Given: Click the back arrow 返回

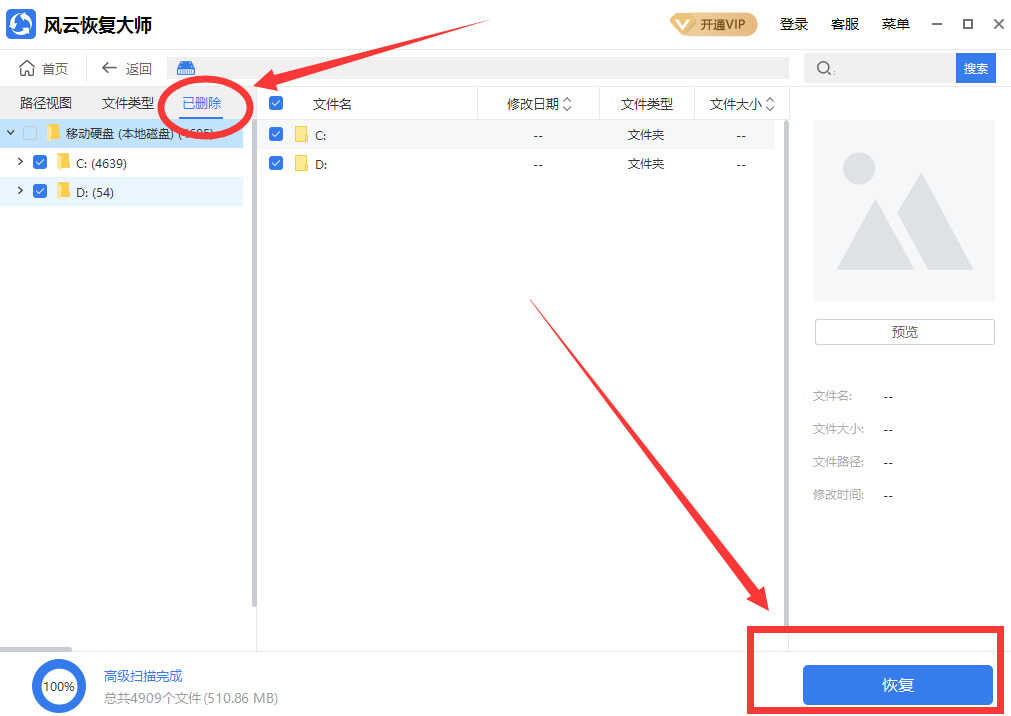Looking at the screenshot, I should coord(110,68).
